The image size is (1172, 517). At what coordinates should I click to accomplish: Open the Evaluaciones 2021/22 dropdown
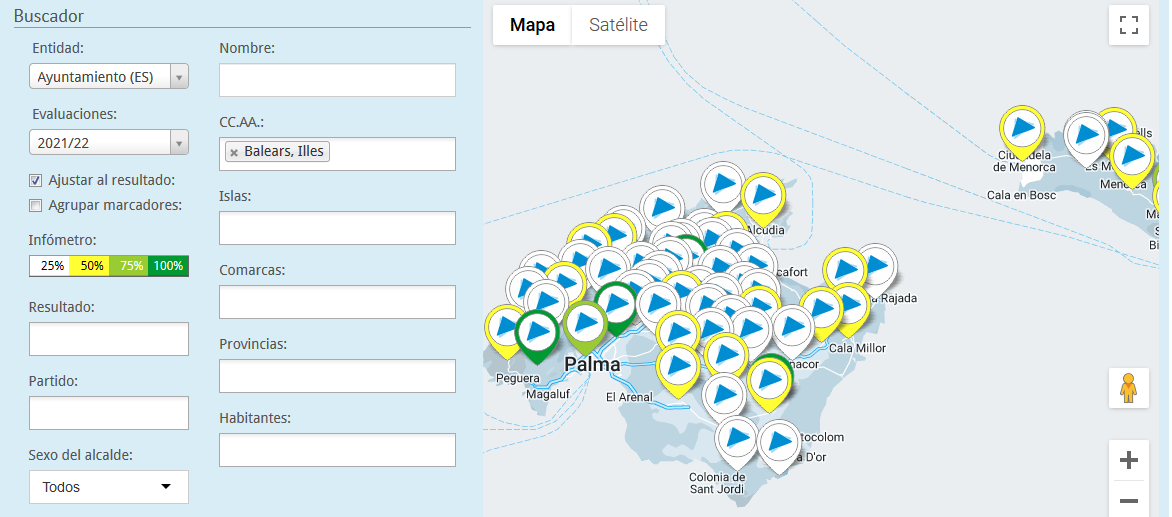pyautogui.click(x=109, y=143)
